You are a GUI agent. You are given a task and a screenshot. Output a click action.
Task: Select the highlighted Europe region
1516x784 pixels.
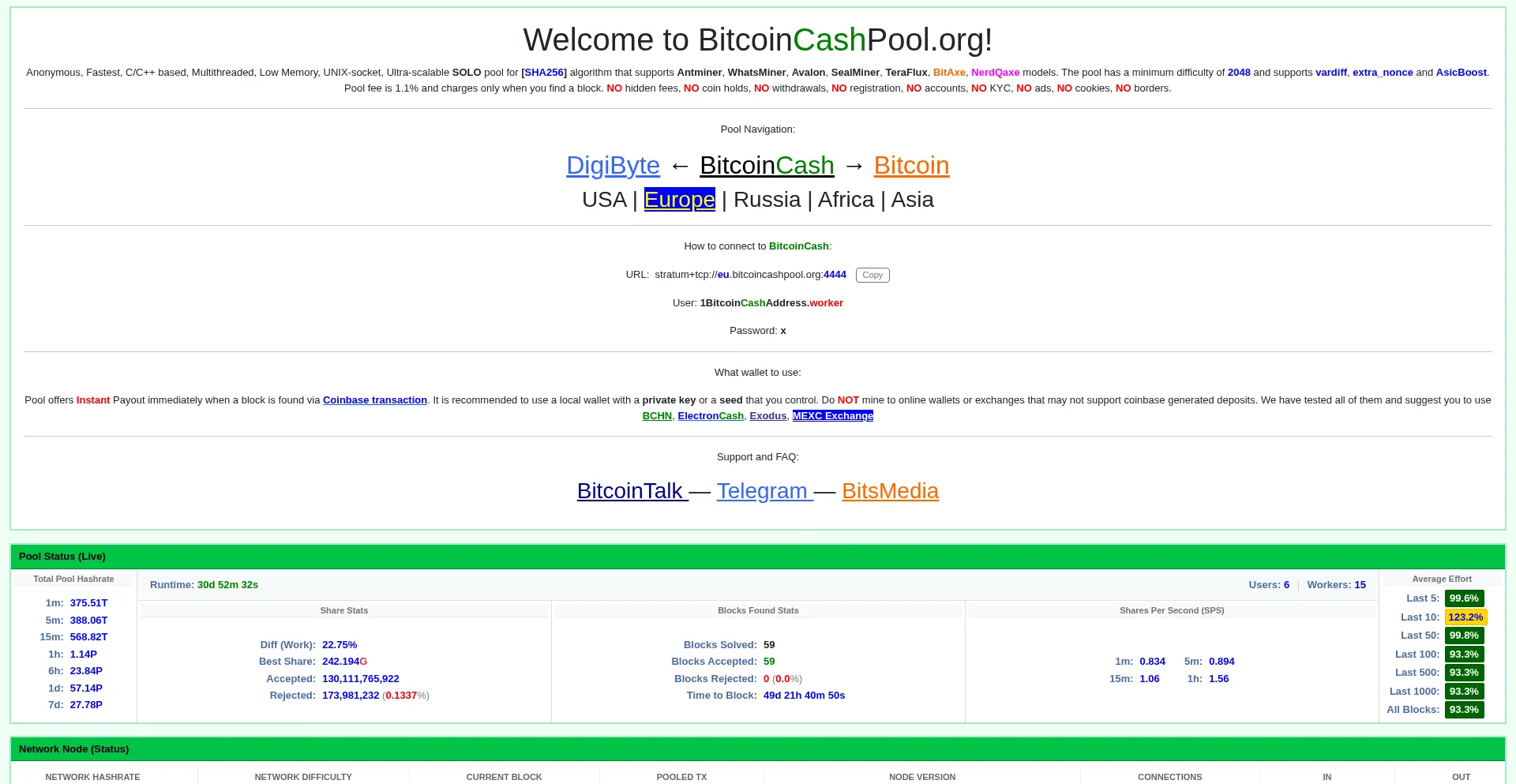tap(680, 200)
